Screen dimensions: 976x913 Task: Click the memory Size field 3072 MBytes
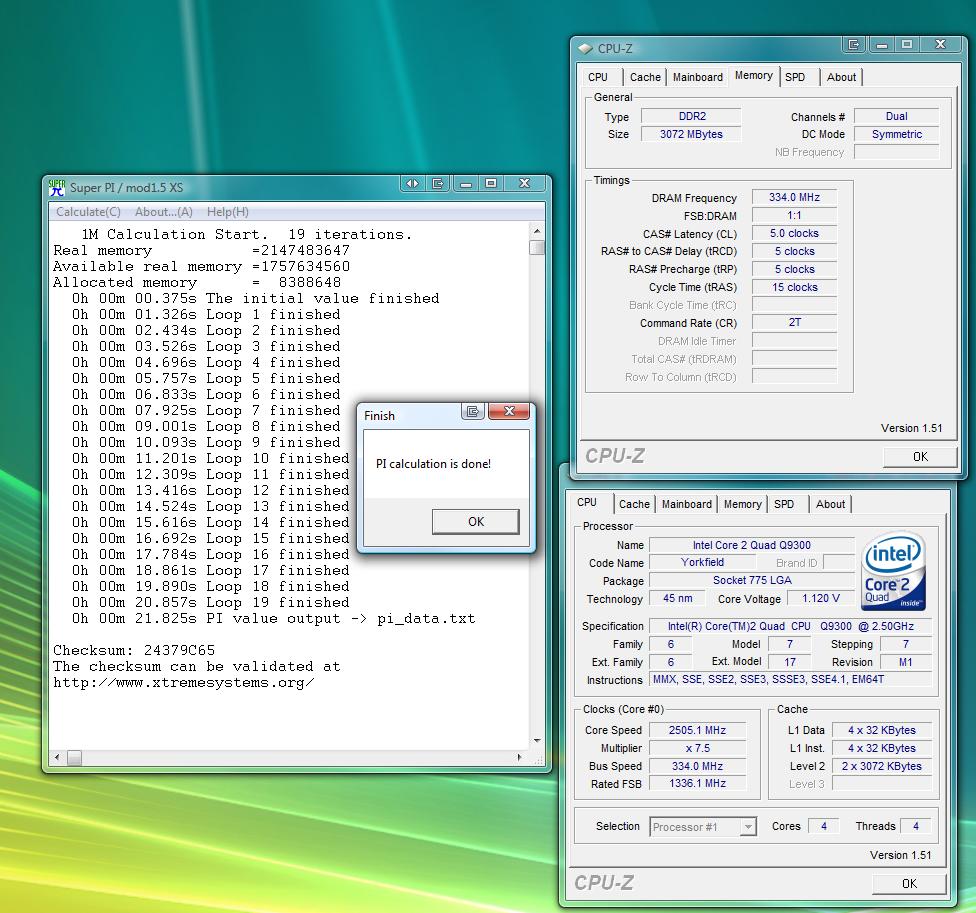click(692, 134)
